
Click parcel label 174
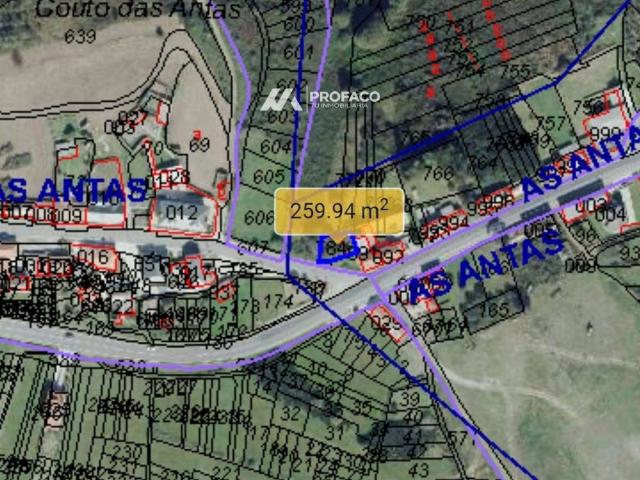pyautogui.click(x=279, y=301)
